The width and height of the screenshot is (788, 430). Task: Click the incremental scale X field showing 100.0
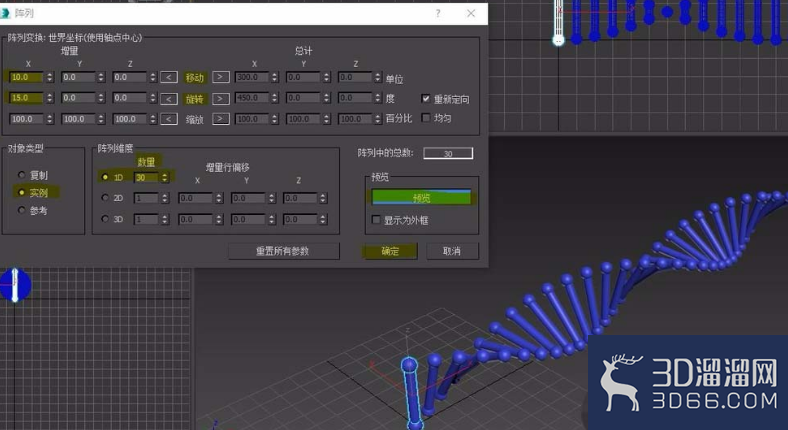pos(28,119)
